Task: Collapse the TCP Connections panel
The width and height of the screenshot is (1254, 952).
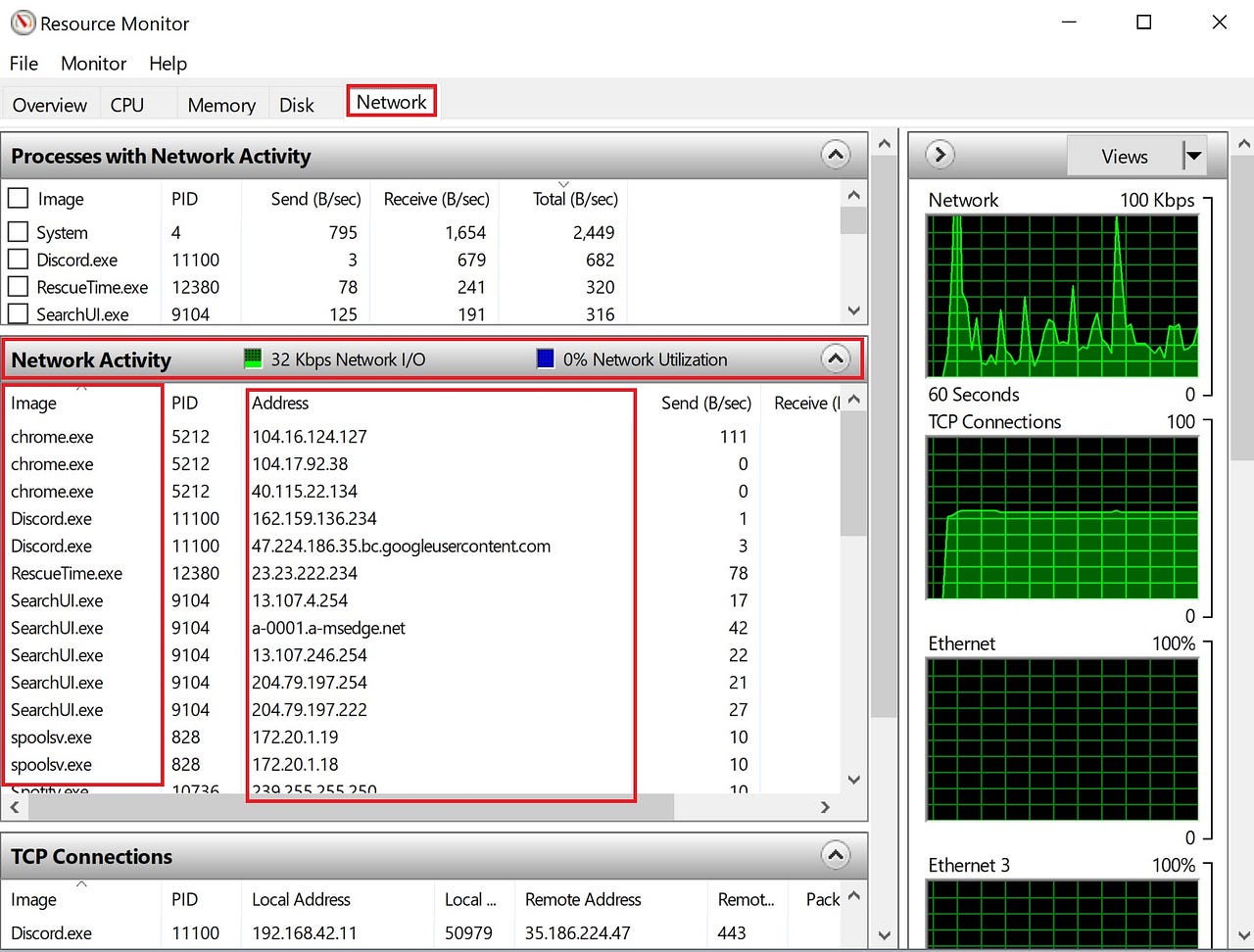Action: pos(835,855)
